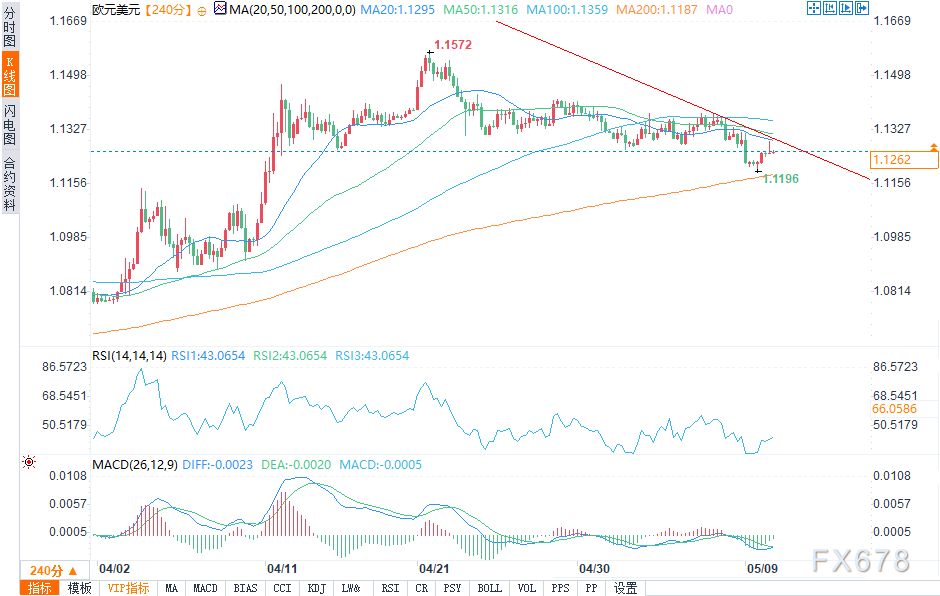Click the orange crosshair icon beside 240分
This screenshot has height=596, width=940.
pos(201,9)
